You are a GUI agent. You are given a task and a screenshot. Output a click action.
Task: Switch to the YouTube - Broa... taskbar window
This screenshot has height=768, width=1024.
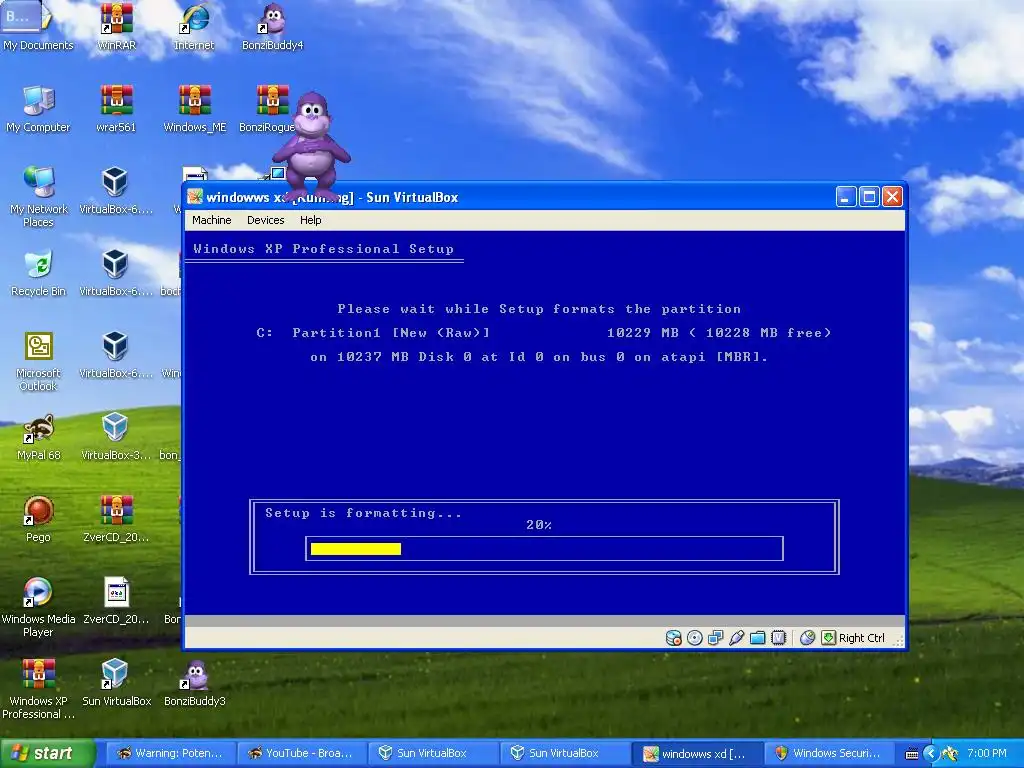point(301,753)
